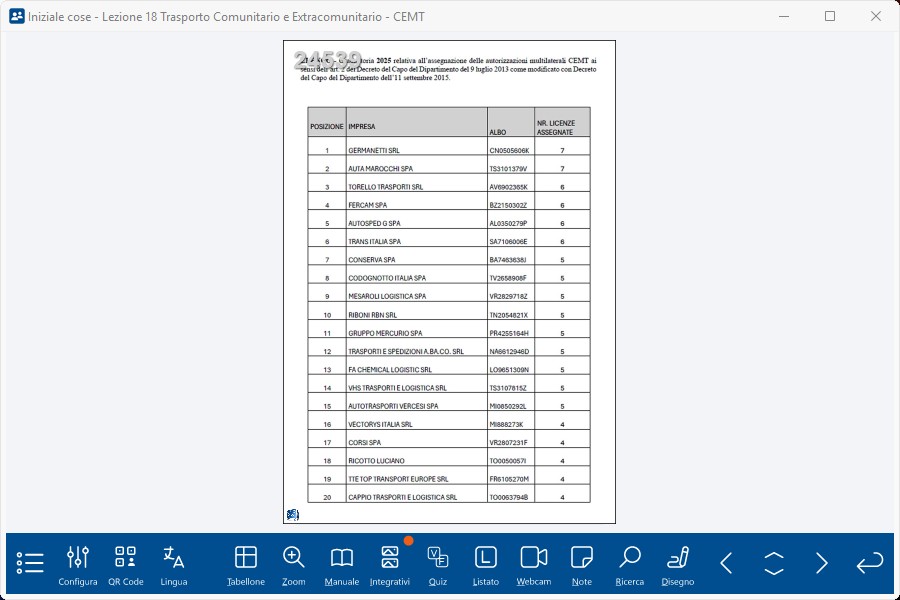Open Configura settings
Image resolution: width=900 pixels, height=600 pixels.
point(78,565)
